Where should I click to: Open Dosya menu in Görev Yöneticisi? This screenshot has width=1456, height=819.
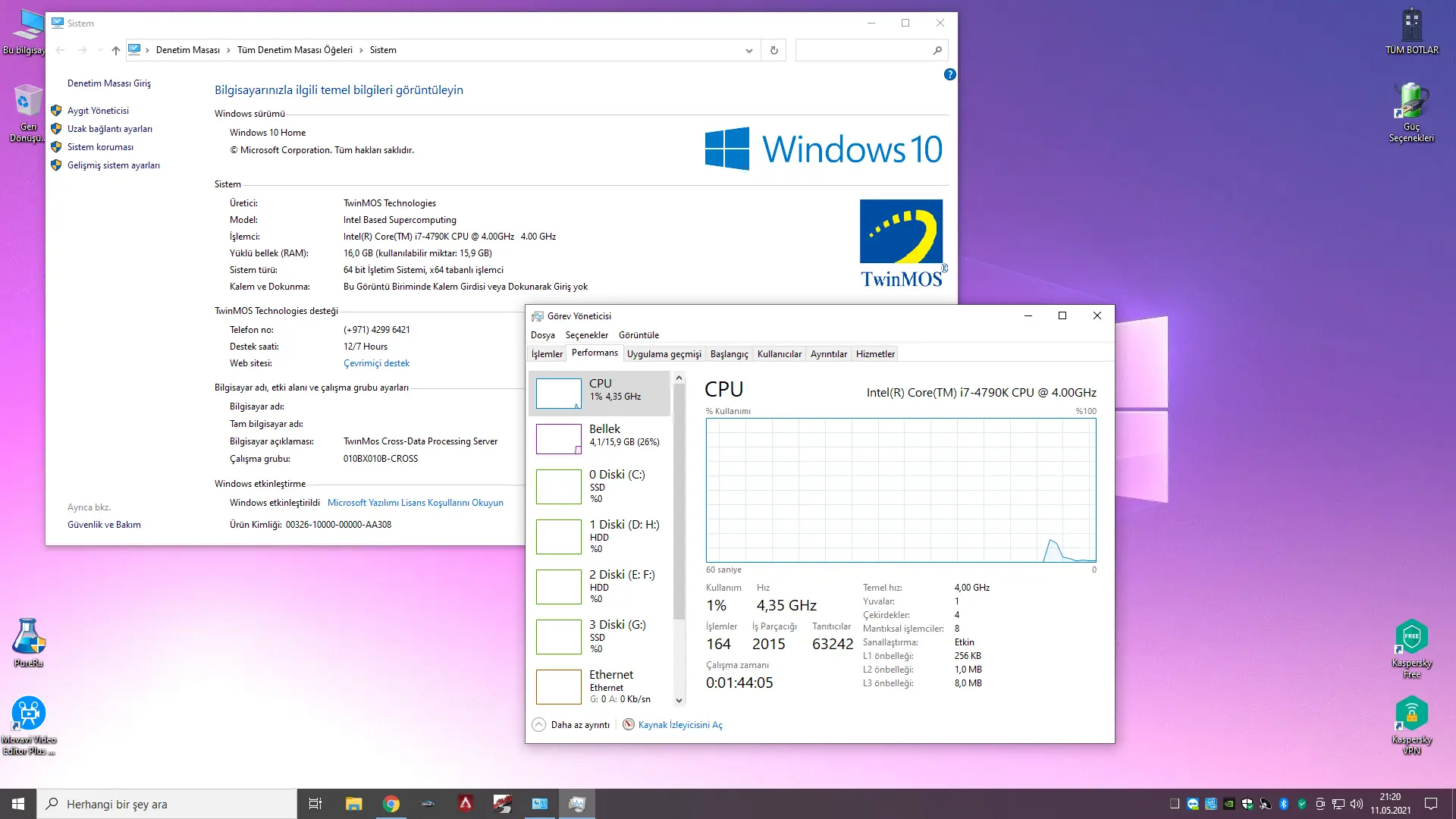click(542, 335)
